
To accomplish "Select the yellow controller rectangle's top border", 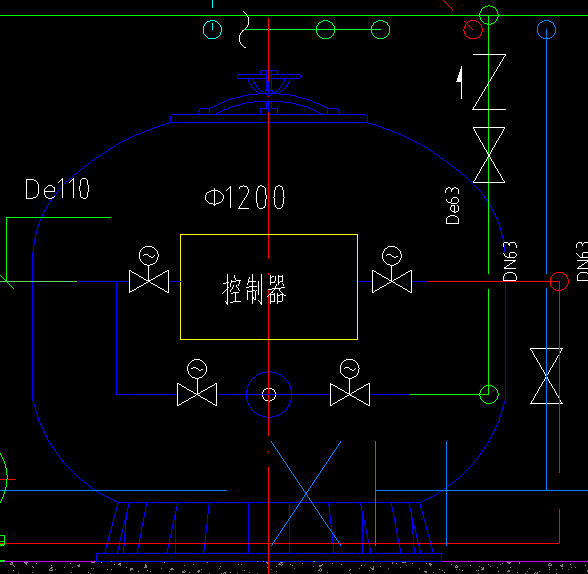I will coord(269,235).
